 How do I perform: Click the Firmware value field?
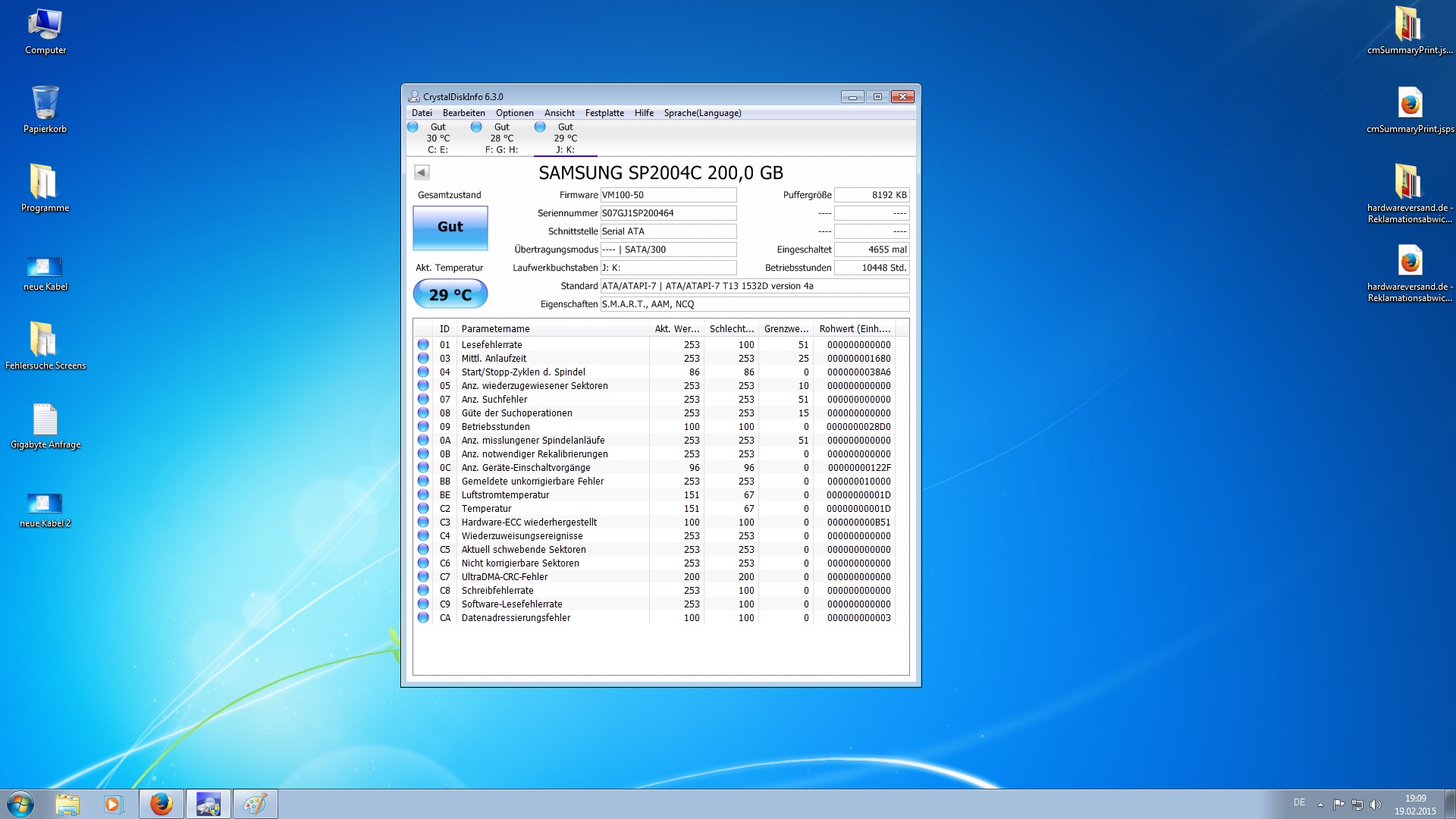667,195
